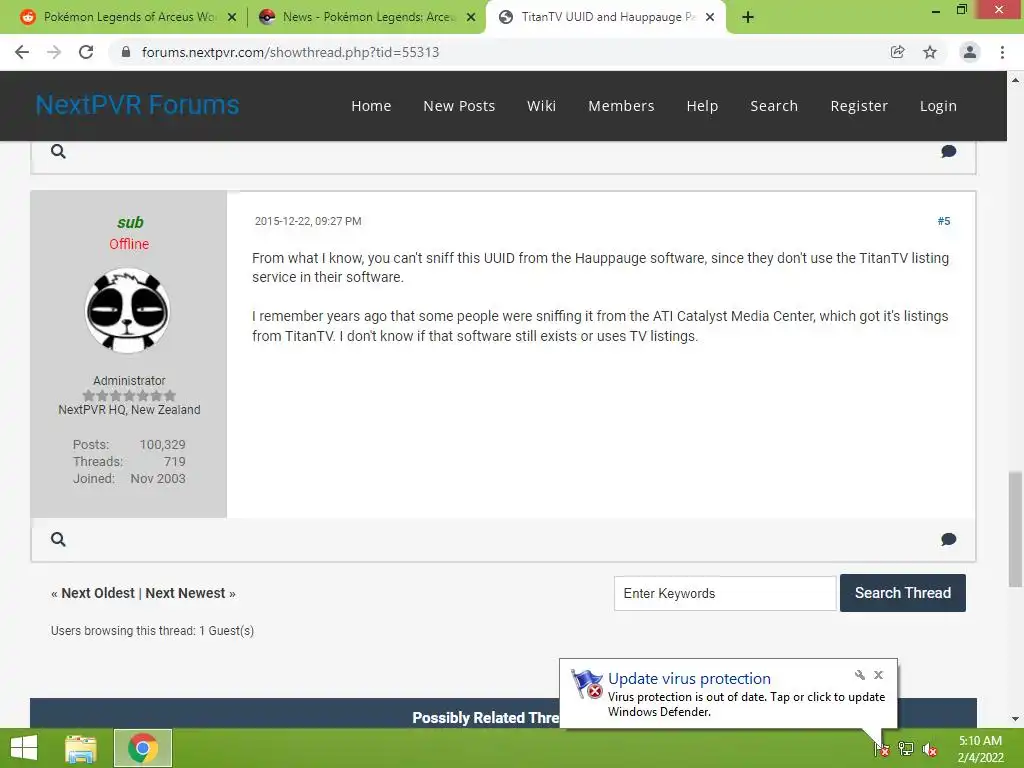The image size is (1024, 768).
Task: Open the Help navigation item
Action: pos(702,106)
